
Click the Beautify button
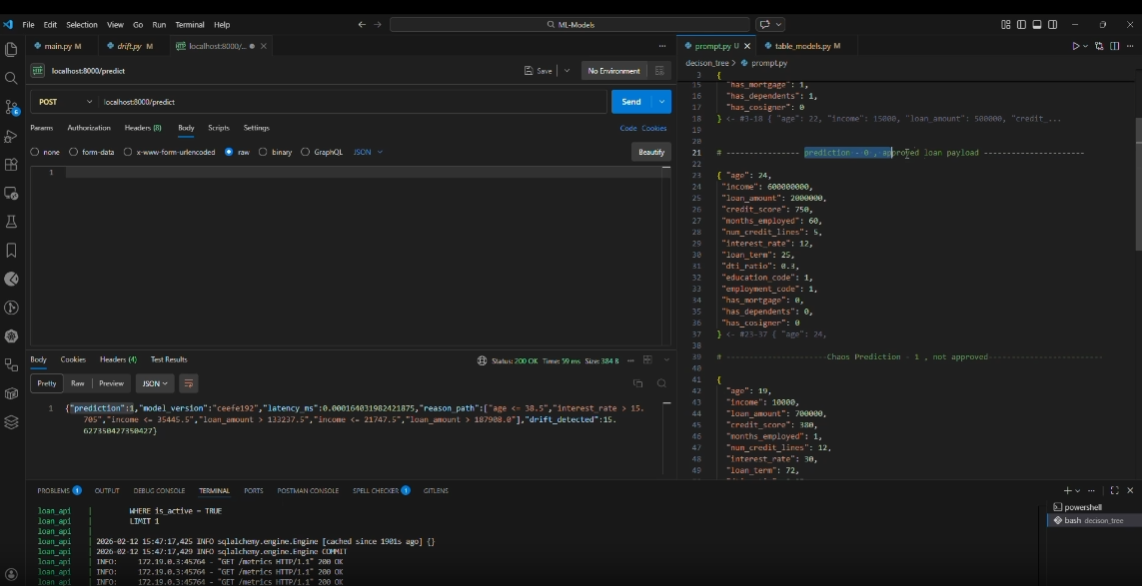(x=651, y=152)
